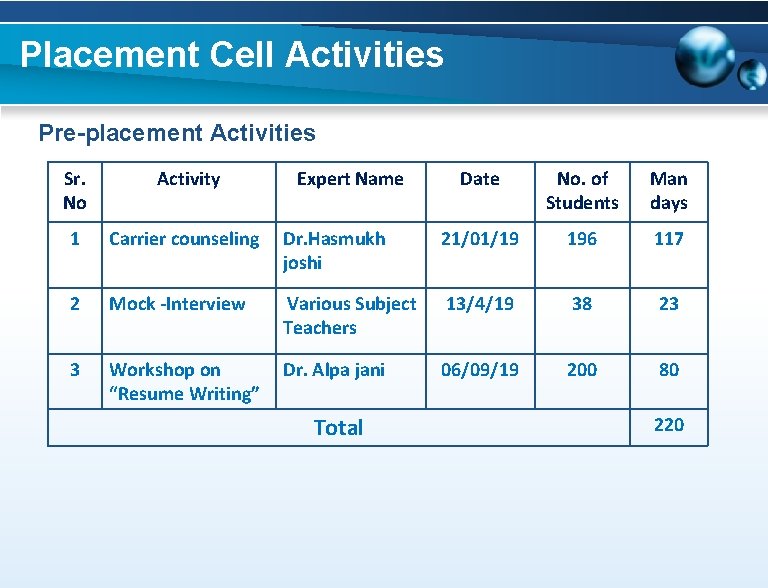This screenshot has height=588, width=768.
Task: Click the student count '196'
Action: (x=582, y=239)
